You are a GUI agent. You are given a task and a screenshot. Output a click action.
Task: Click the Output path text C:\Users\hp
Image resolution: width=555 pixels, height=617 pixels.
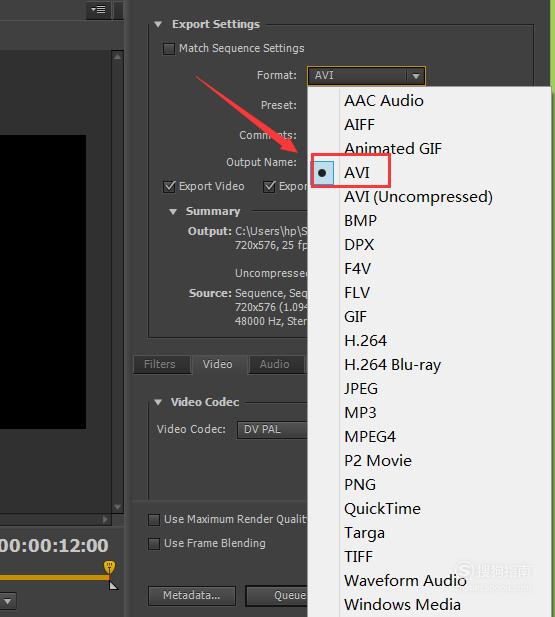(x=271, y=231)
